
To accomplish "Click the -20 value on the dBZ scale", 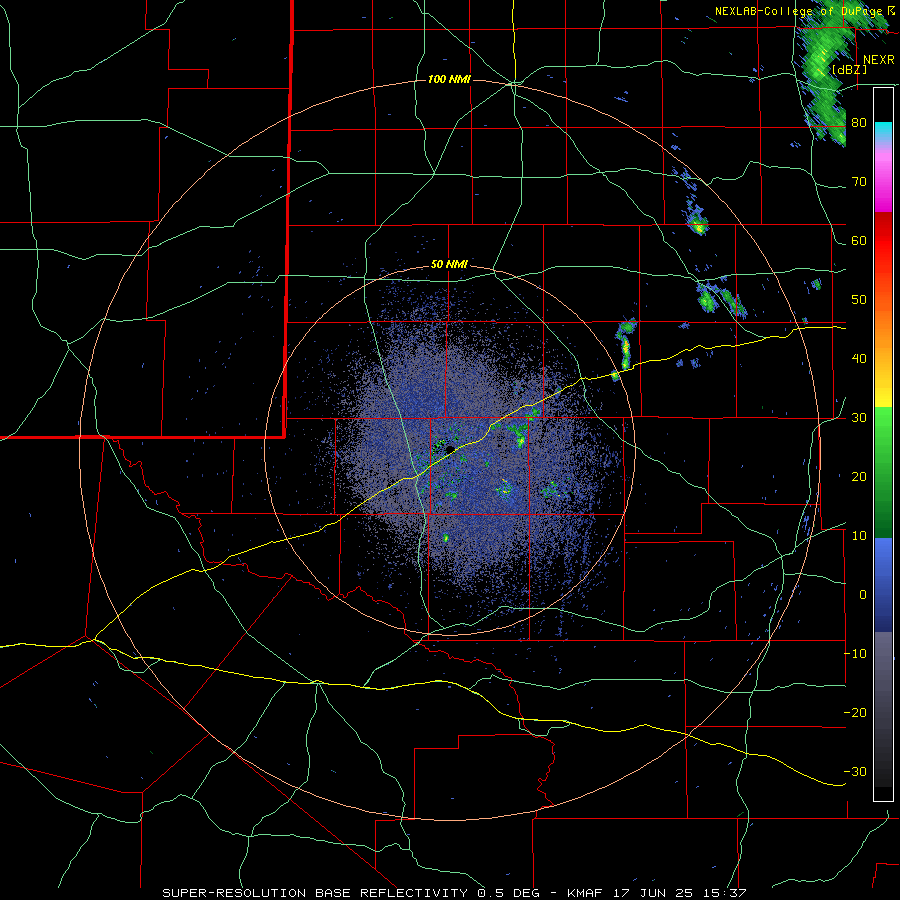I will 855,712.
